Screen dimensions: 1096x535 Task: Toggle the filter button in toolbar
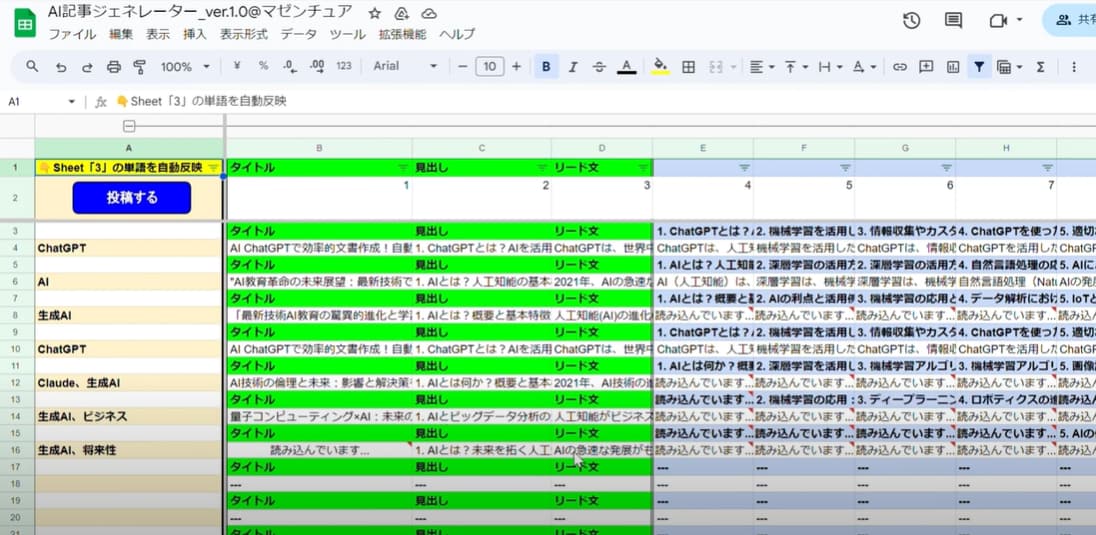979,66
